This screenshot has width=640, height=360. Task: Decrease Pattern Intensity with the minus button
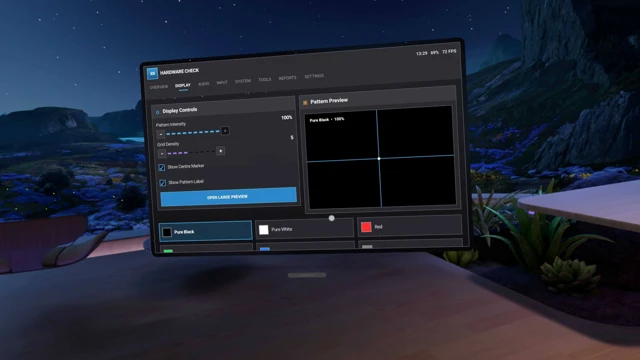pyautogui.click(x=161, y=134)
